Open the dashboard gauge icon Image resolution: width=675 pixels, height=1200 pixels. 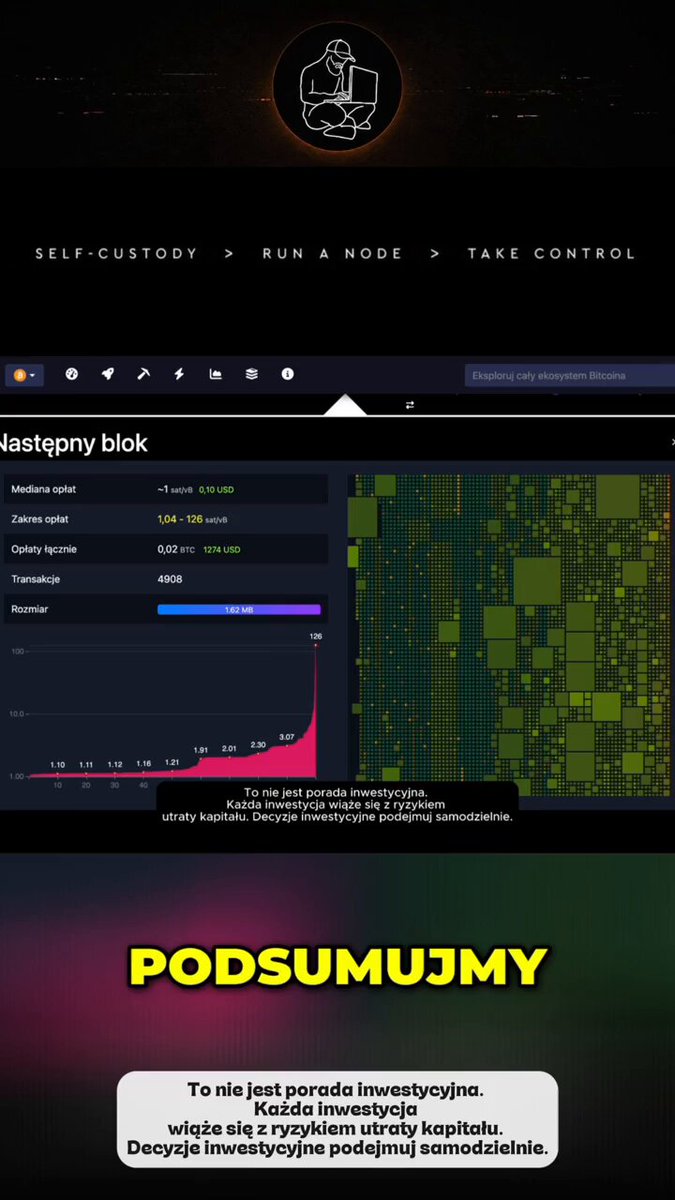coord(72,374)
